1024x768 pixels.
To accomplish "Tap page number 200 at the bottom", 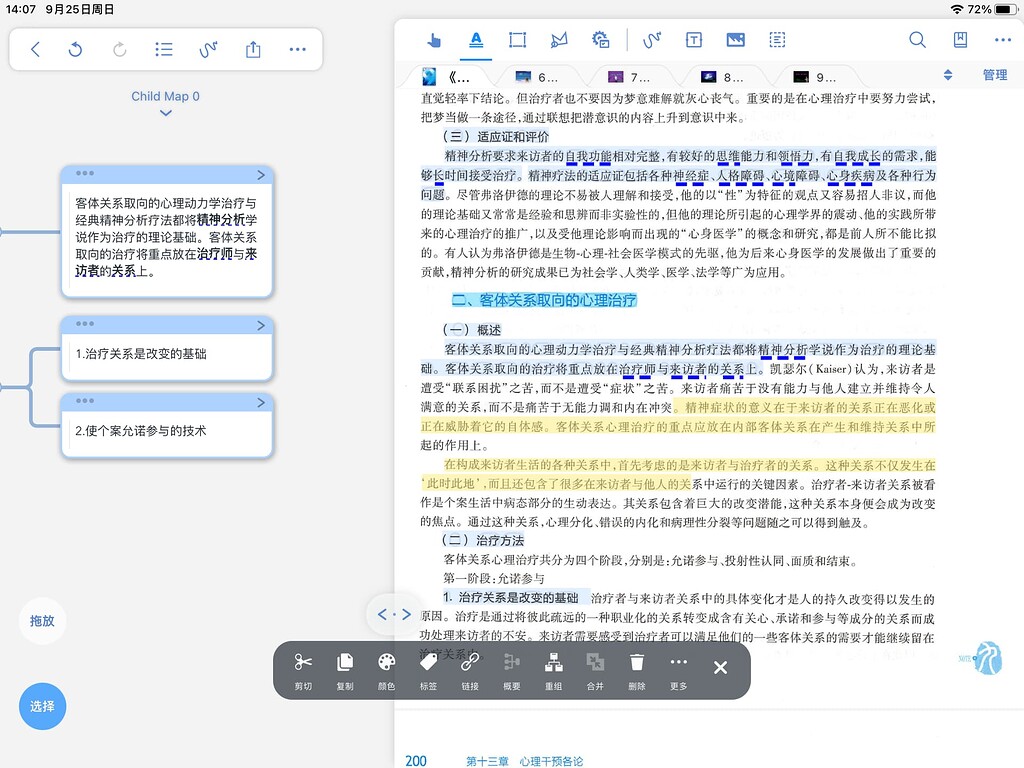I will (416, 760).
